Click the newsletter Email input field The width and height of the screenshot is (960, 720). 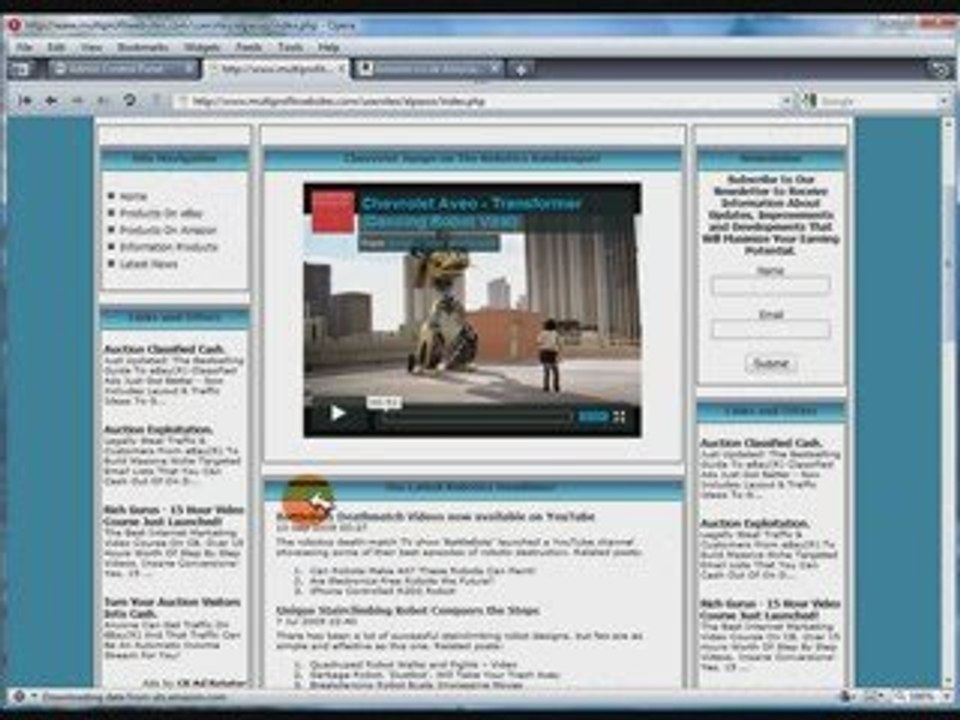click(770, 330)
